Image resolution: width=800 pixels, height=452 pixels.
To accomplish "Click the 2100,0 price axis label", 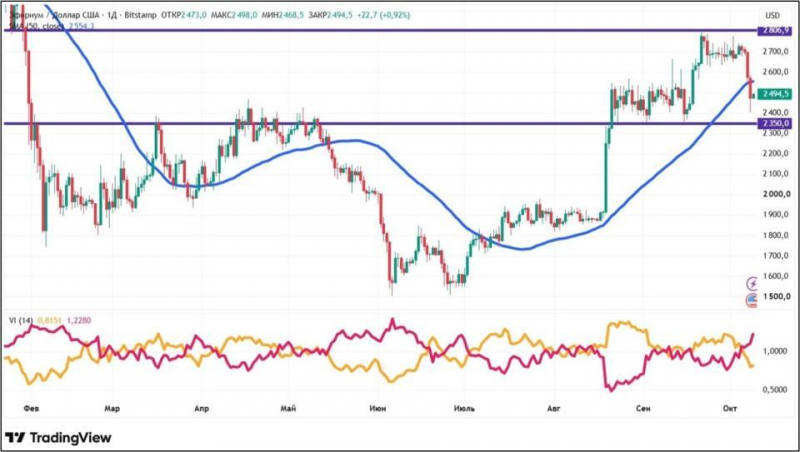I will 776,173.
